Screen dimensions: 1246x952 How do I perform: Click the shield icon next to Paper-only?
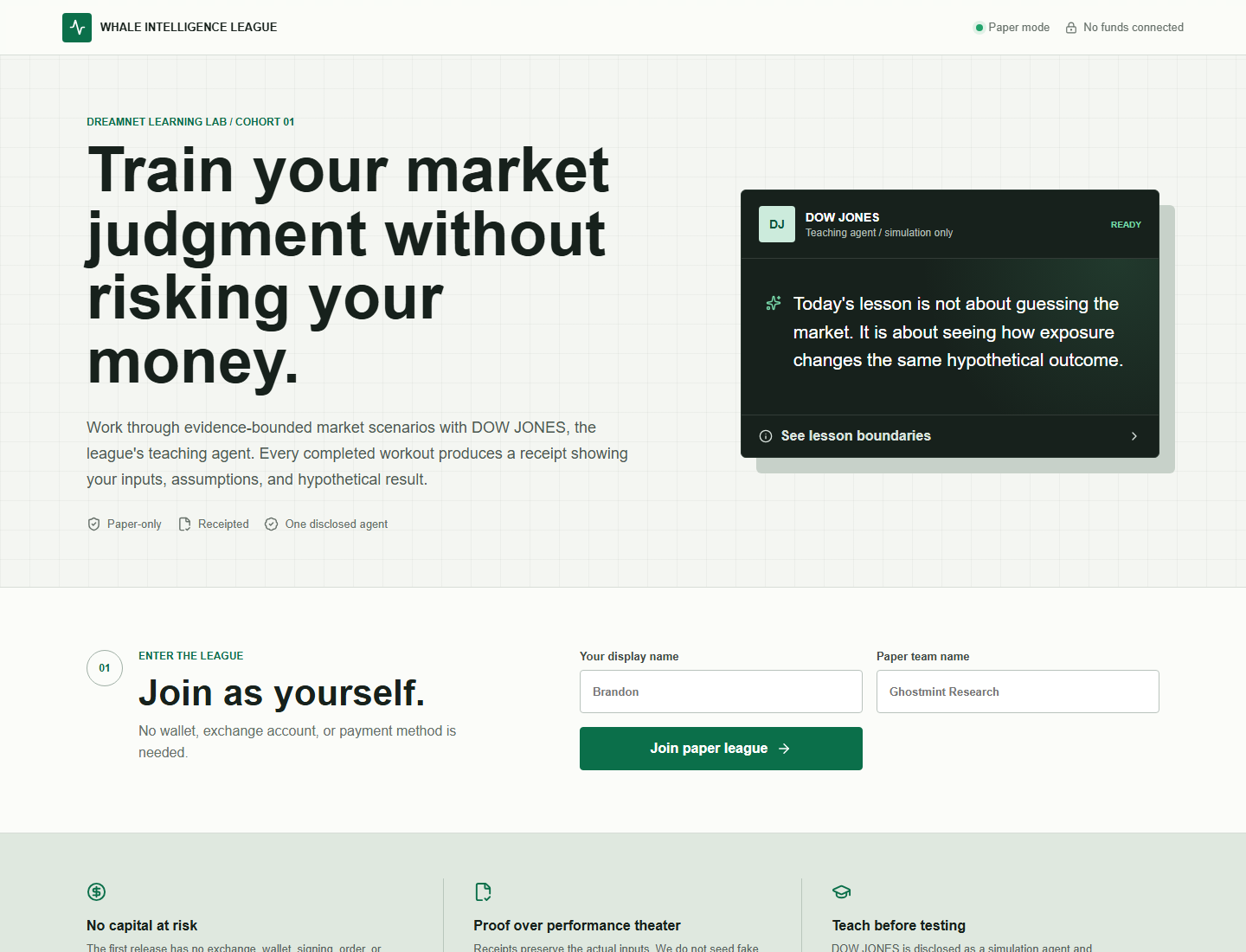[x=93, y=524]
